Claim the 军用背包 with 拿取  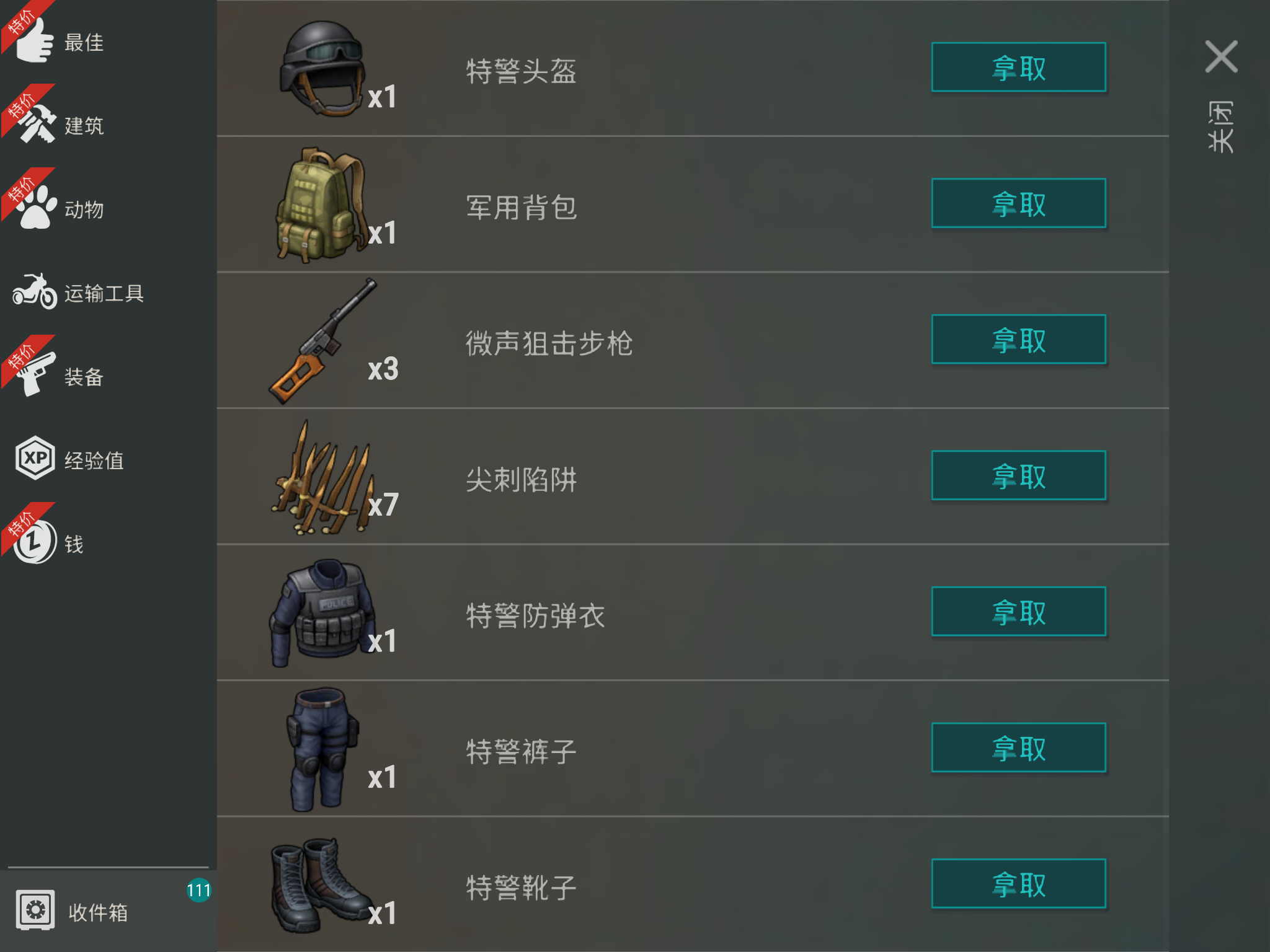click(1018, 203)
